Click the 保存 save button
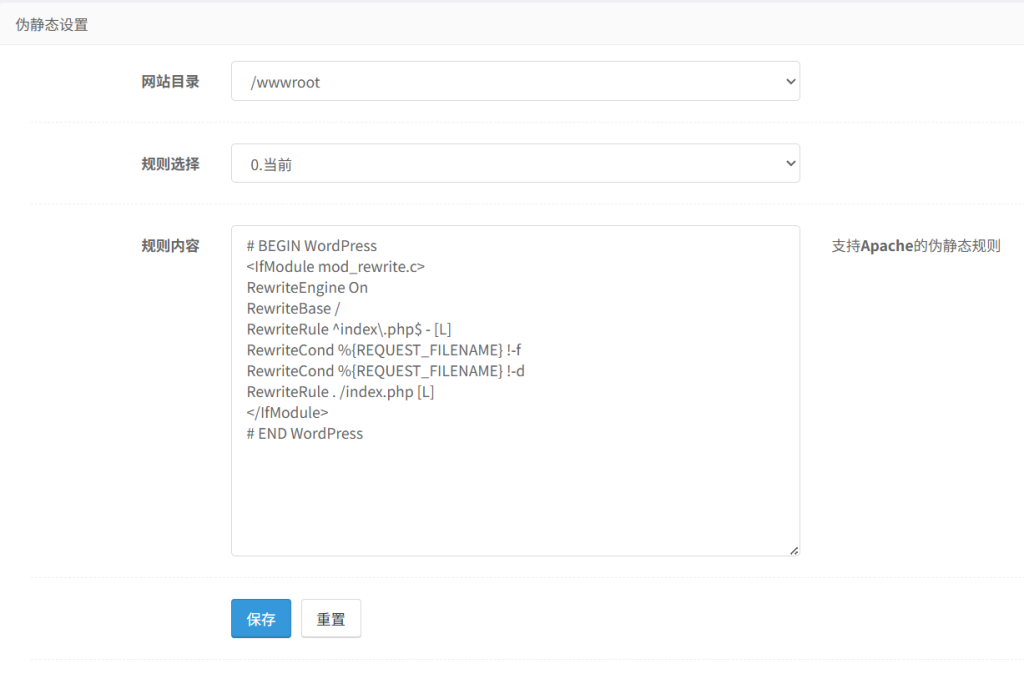Screen dimensions: 1024x674 pos(261,618)
